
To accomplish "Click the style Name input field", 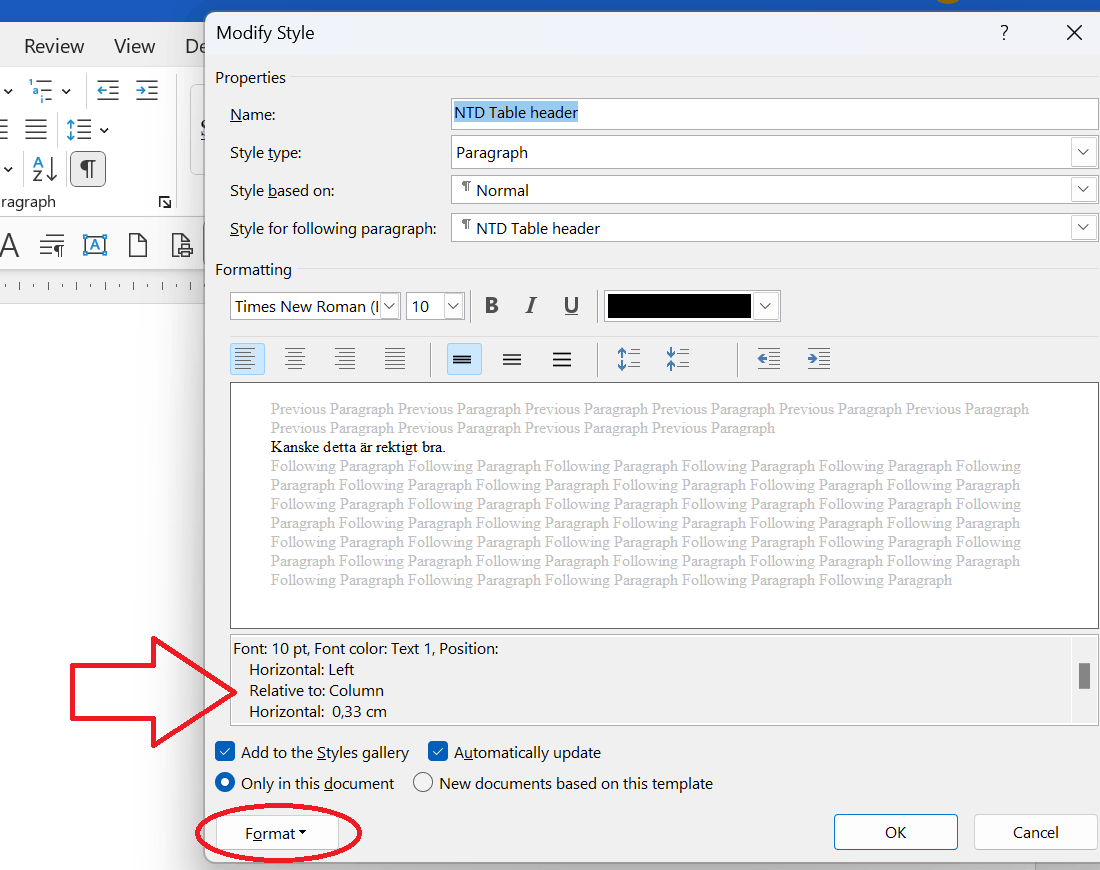I will tap(774, 114).
